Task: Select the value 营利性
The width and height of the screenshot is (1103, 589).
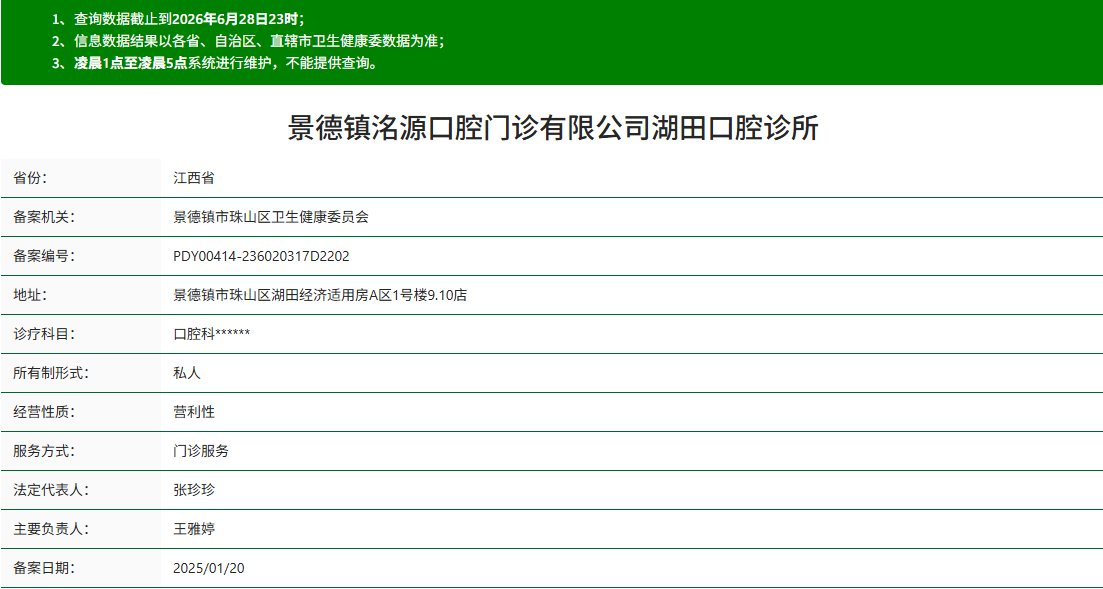Action: (x=193, y=412)
